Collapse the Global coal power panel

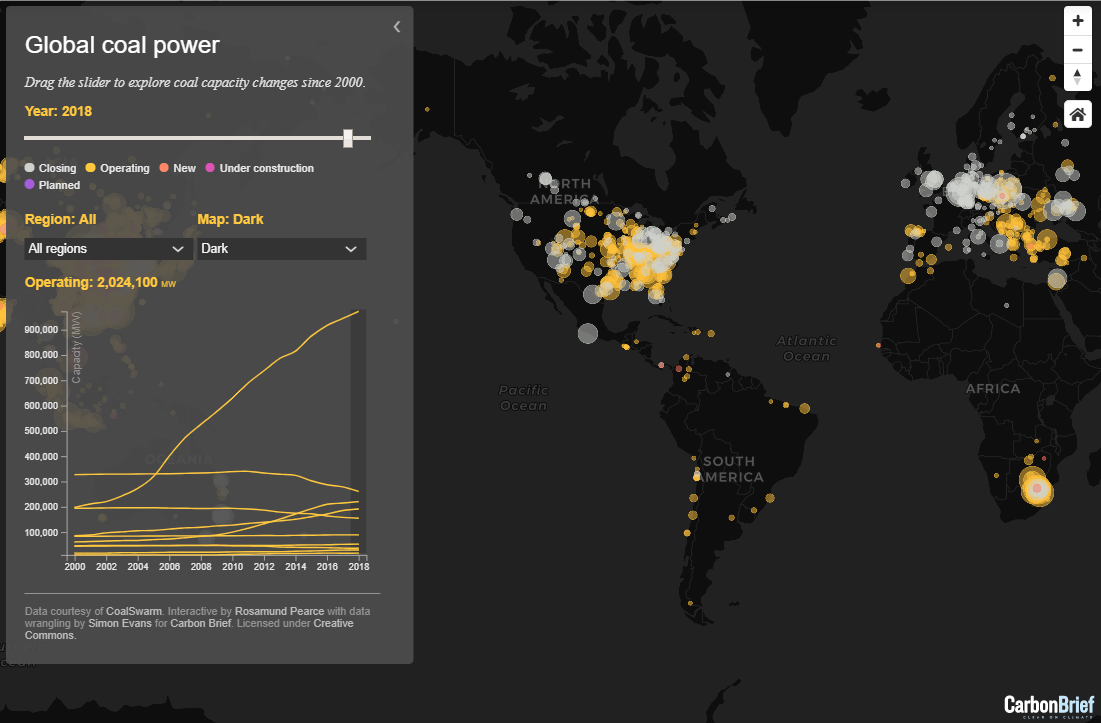coord(397,27)
